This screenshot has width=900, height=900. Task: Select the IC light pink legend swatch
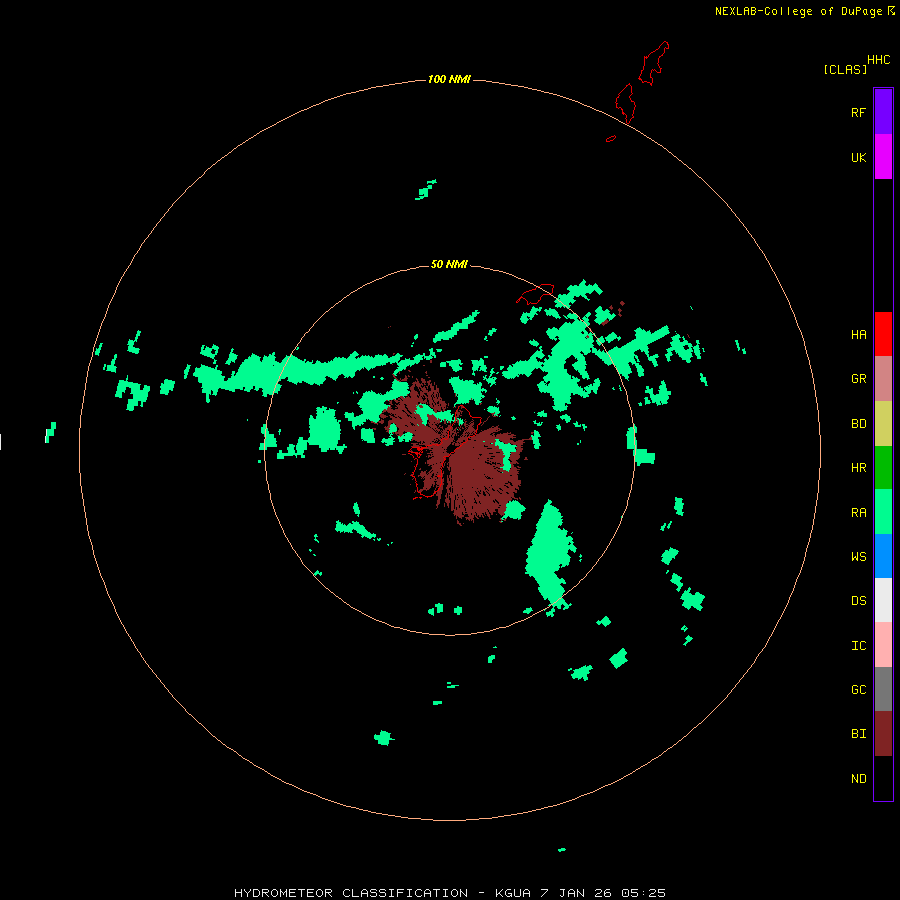(x=883, y=645)
